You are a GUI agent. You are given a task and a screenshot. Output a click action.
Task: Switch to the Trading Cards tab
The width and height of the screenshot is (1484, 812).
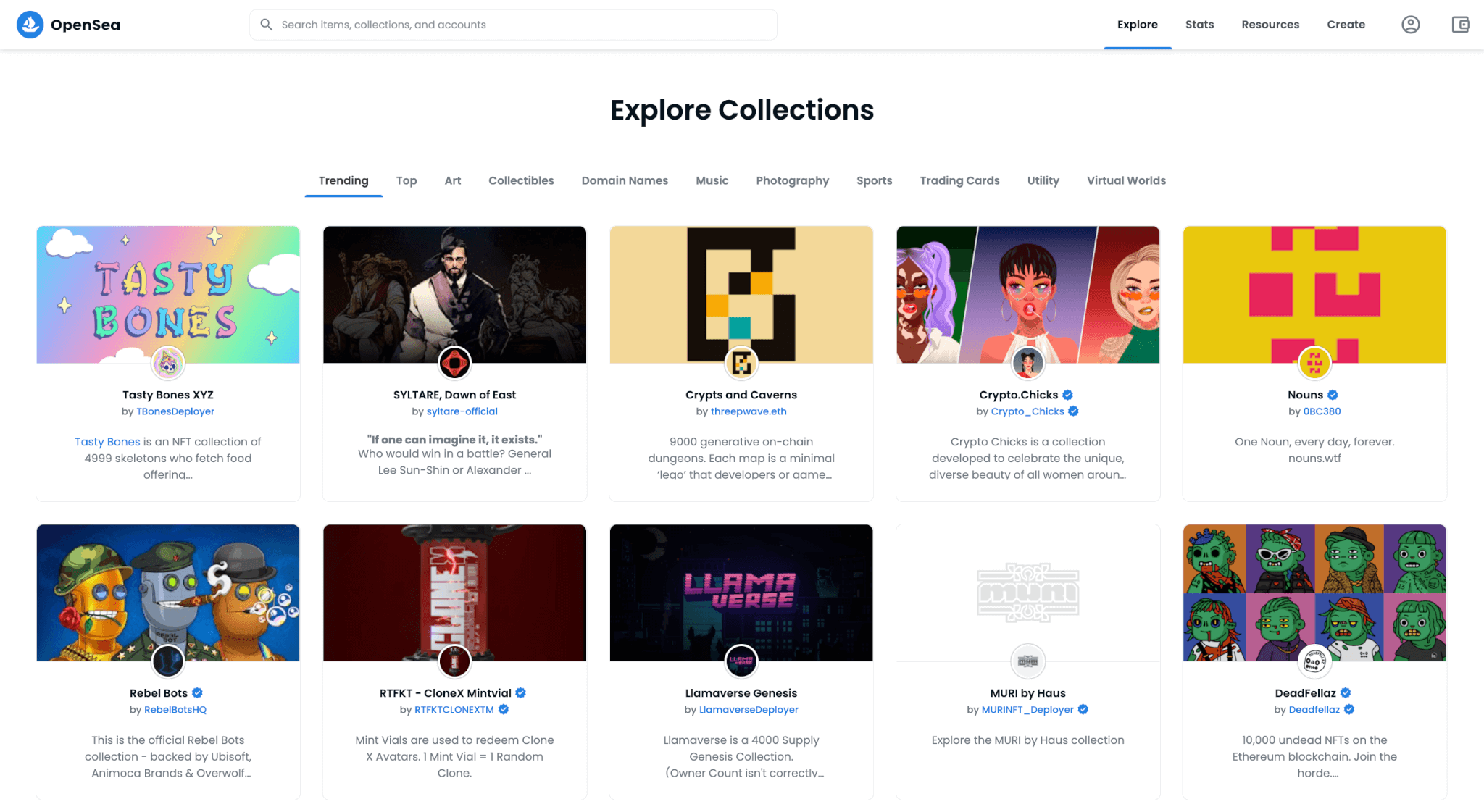tap(959, 180)
